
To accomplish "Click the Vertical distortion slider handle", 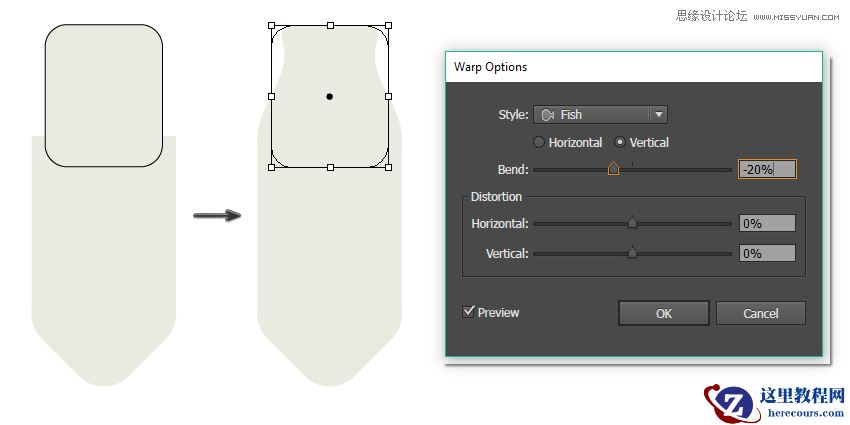I will click(632, 253).
